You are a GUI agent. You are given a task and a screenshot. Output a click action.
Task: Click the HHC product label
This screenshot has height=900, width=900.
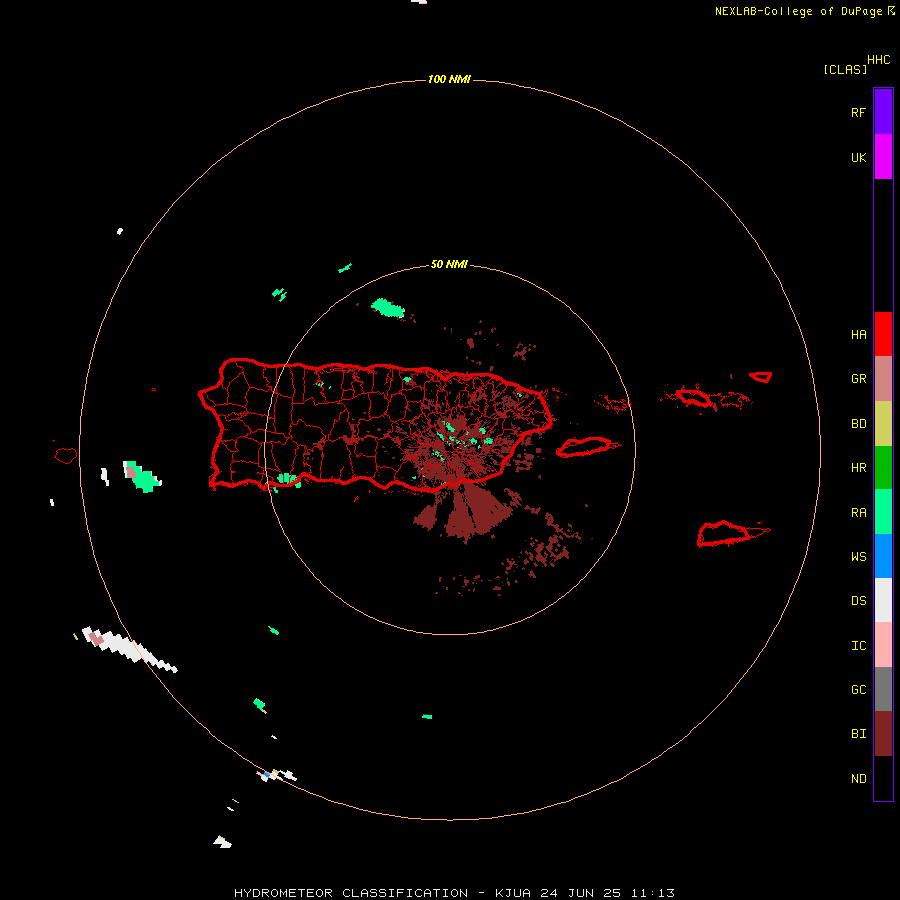878,60
